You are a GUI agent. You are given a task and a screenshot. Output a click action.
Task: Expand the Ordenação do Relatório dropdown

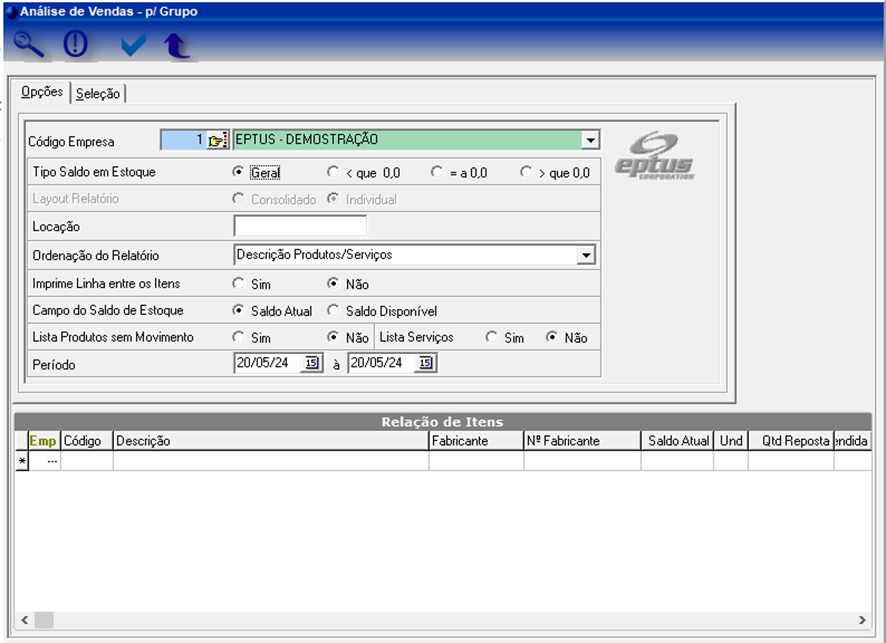pos(586,256)
